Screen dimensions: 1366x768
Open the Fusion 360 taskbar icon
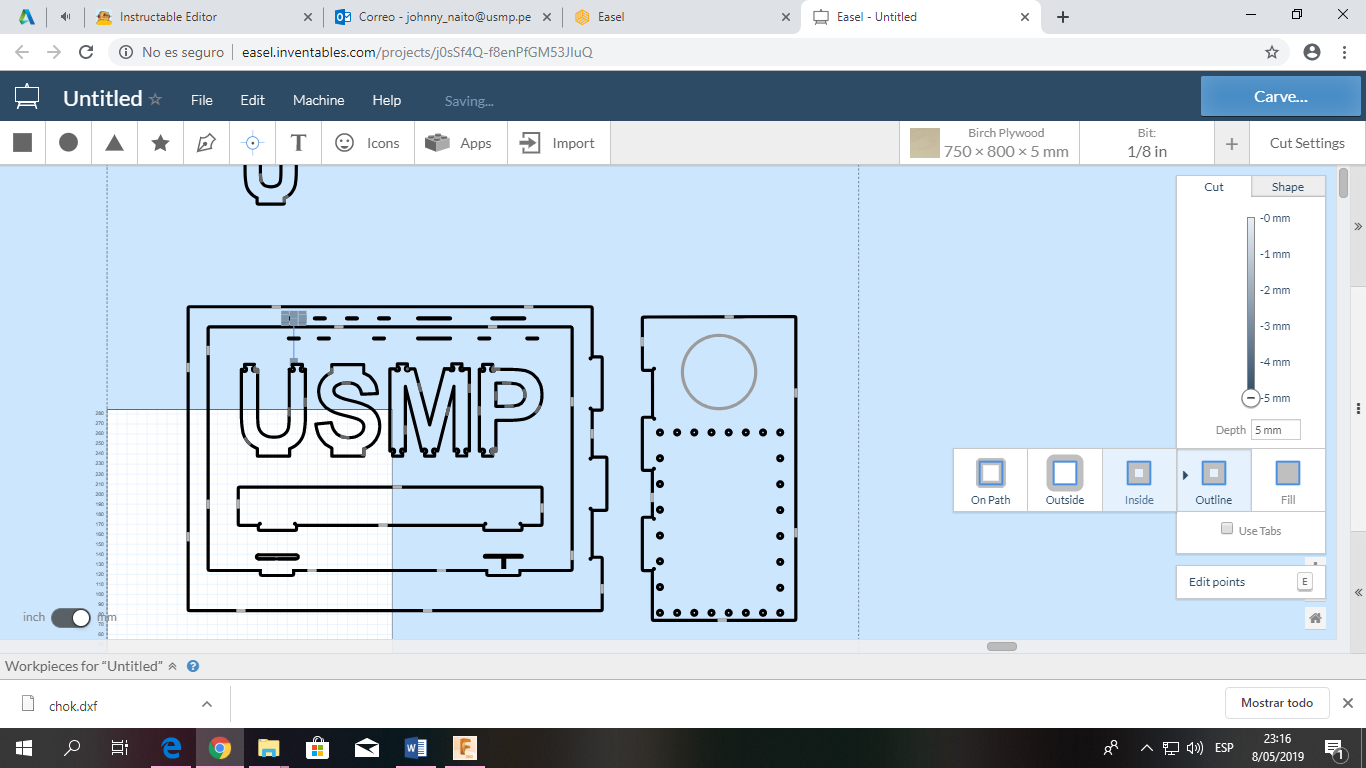coord(465,747)
